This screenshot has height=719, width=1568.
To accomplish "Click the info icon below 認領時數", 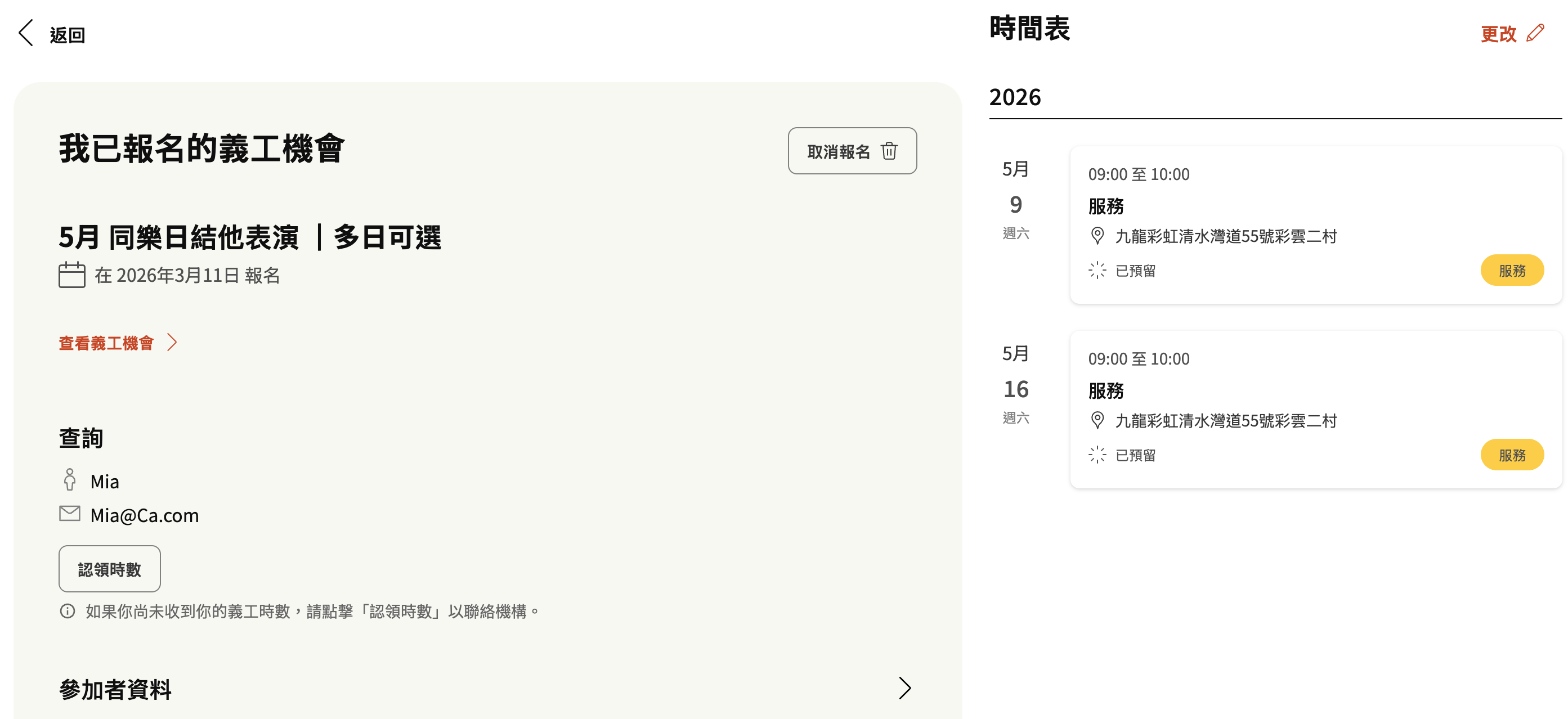I will (x=68, y=611).
